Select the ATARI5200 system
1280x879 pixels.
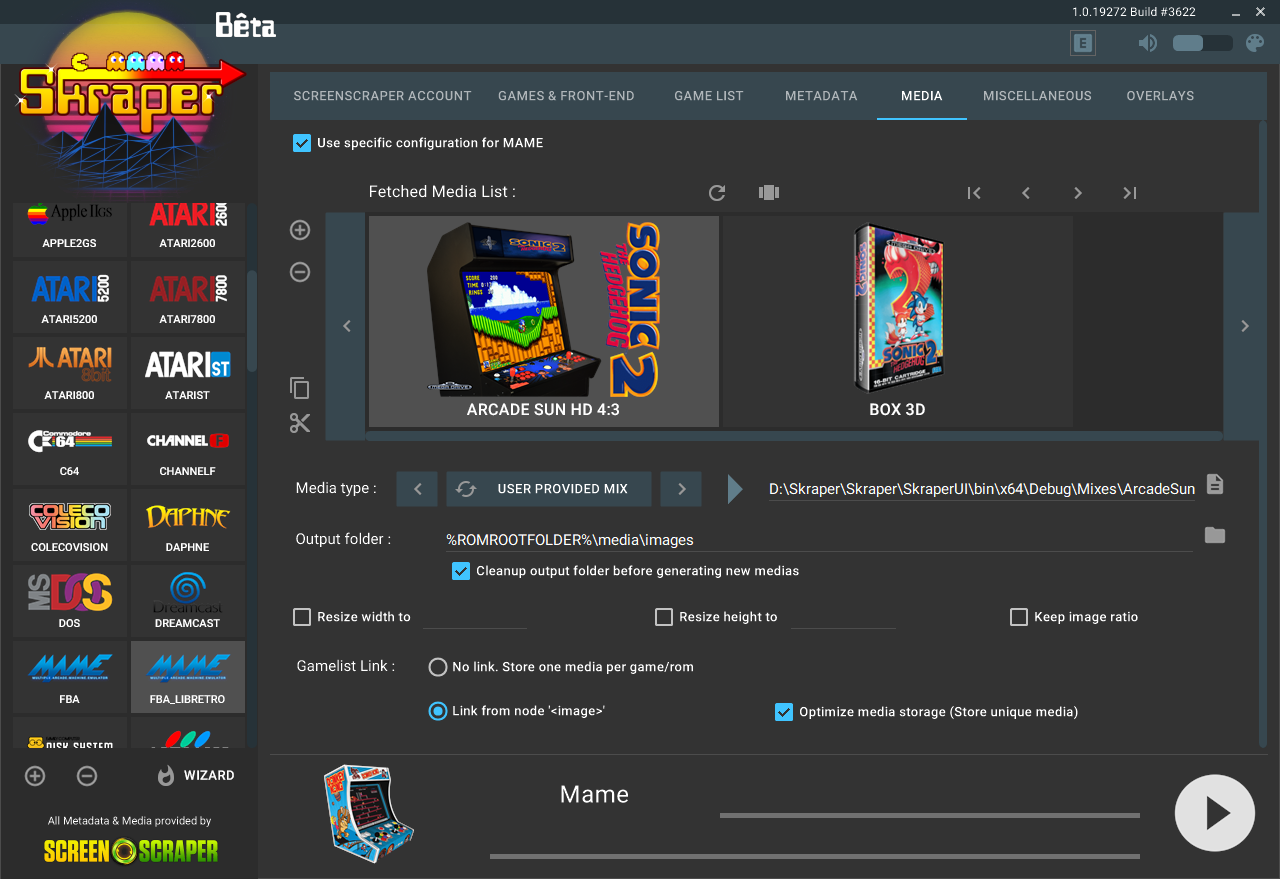pos(69,296)
